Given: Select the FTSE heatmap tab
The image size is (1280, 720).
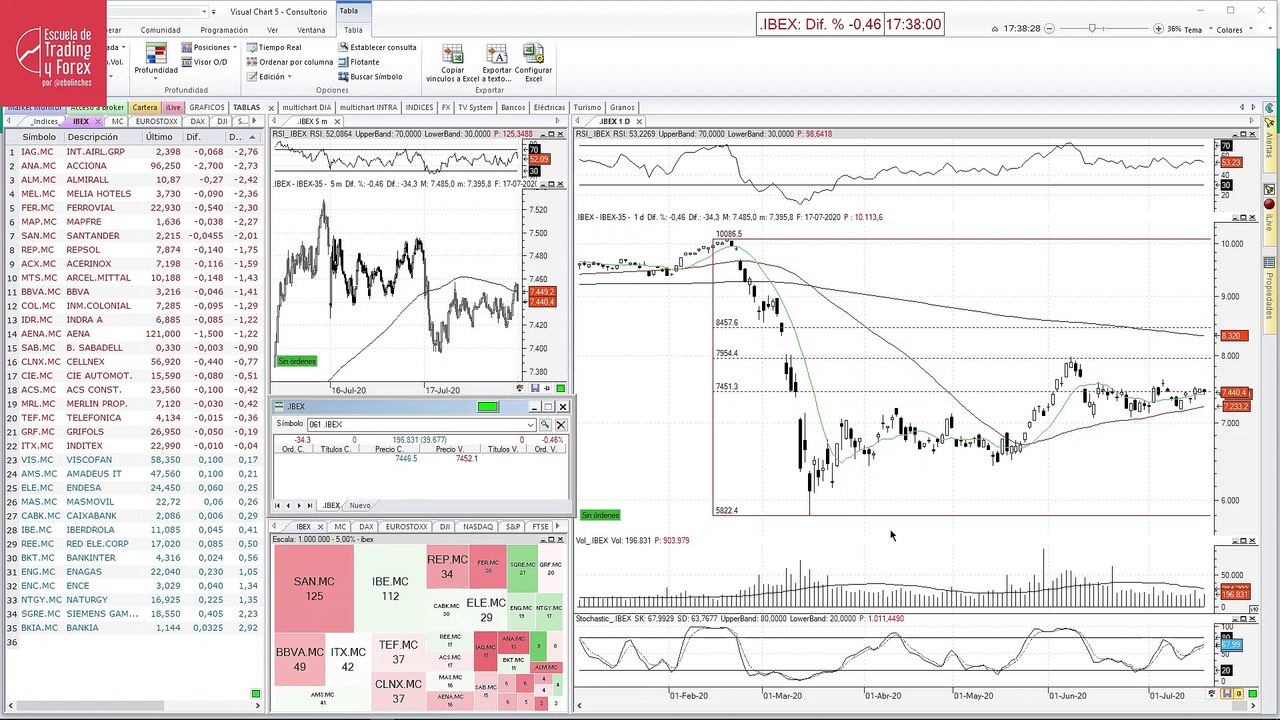Looking at the screenshot, I should 540,527.
